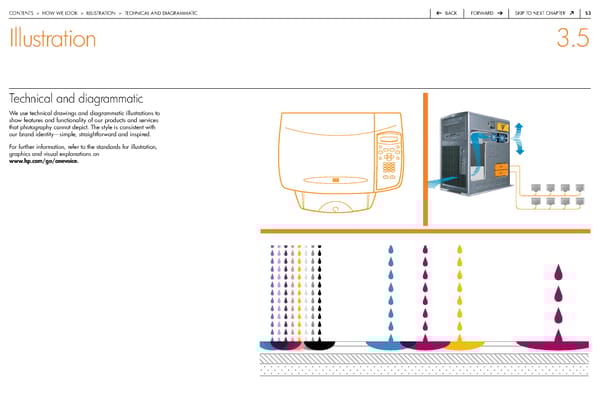
Task: Click the yellow ink drop column
Action: (458, 290)
